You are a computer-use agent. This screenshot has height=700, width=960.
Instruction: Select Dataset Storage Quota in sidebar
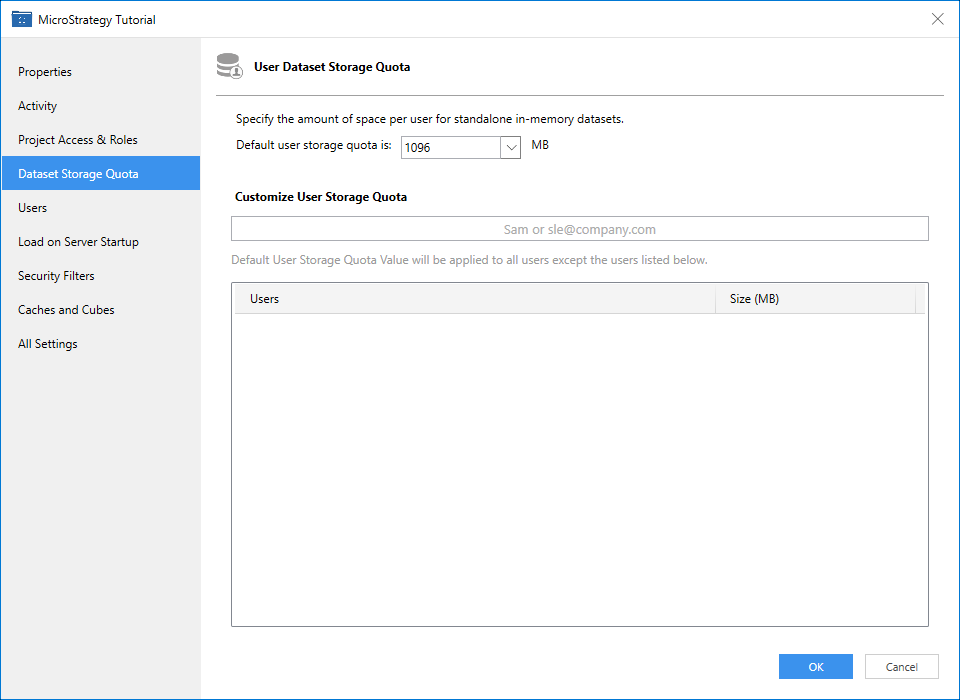(78, 174)
